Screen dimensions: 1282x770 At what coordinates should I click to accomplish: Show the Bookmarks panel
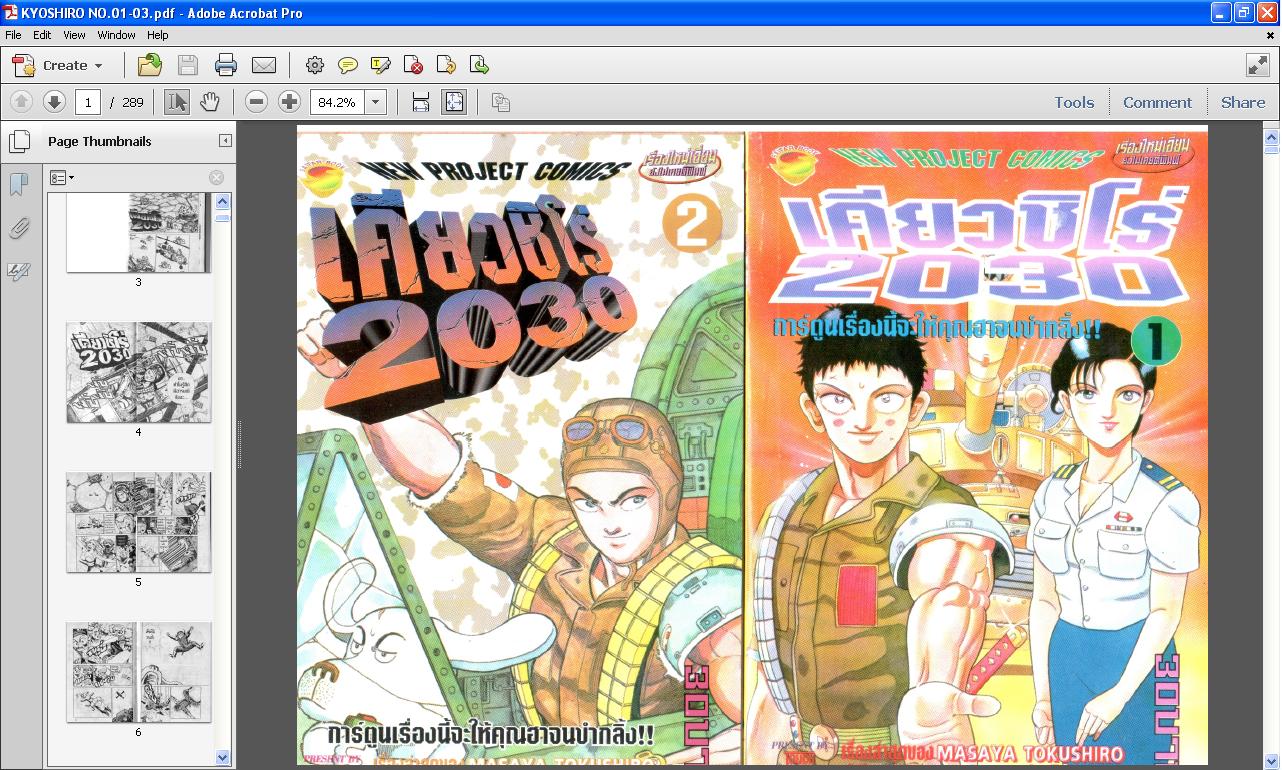pos(18,185)
